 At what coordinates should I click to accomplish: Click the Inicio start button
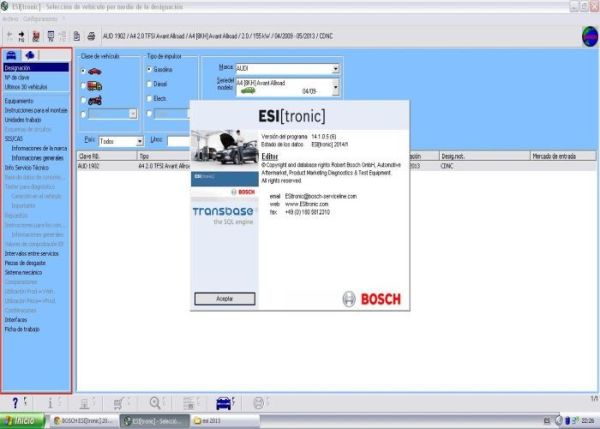point(22,421)
